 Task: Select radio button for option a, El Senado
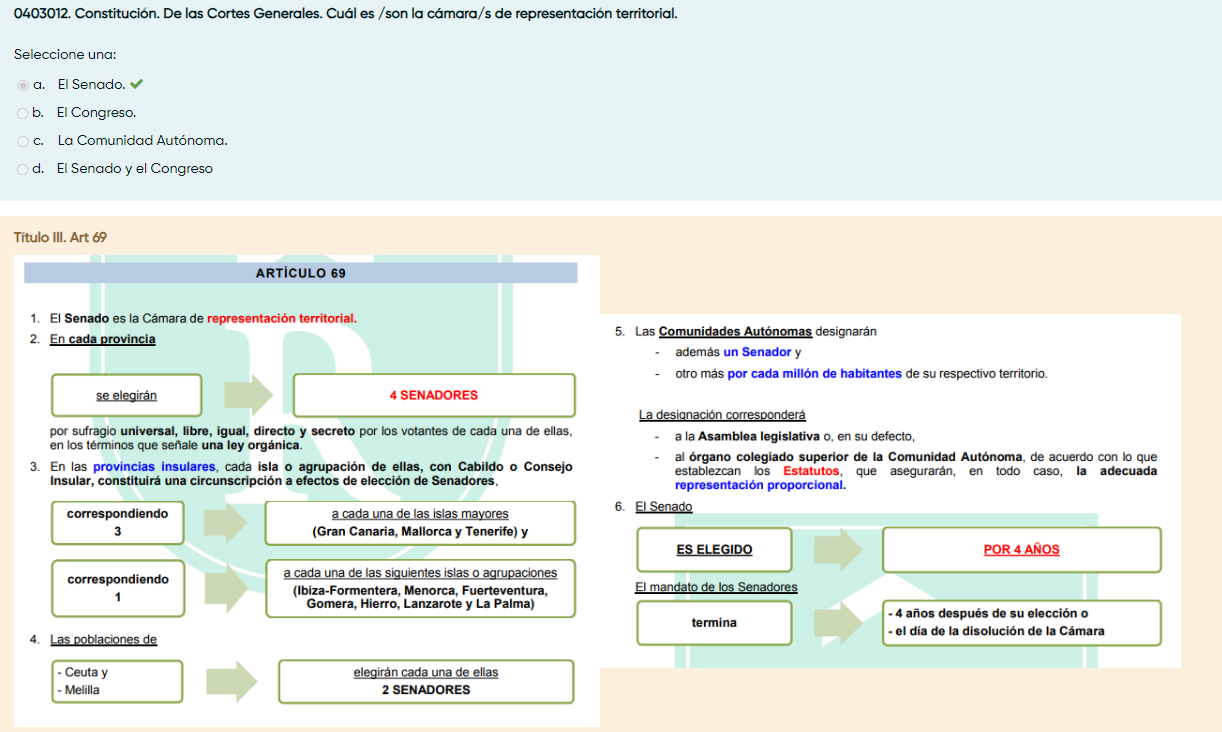click(23, 85)
